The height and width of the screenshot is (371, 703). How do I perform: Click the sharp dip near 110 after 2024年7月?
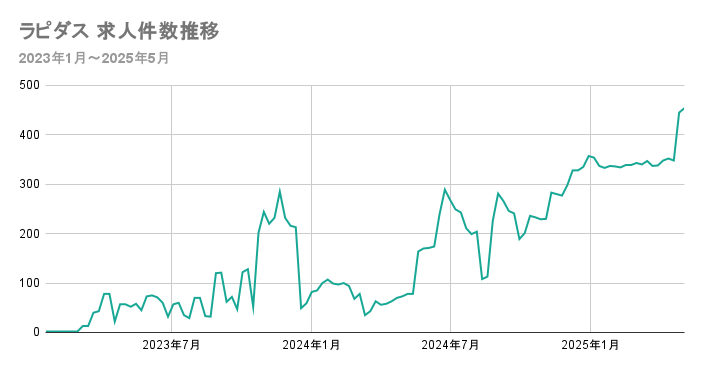pos(482,279)
